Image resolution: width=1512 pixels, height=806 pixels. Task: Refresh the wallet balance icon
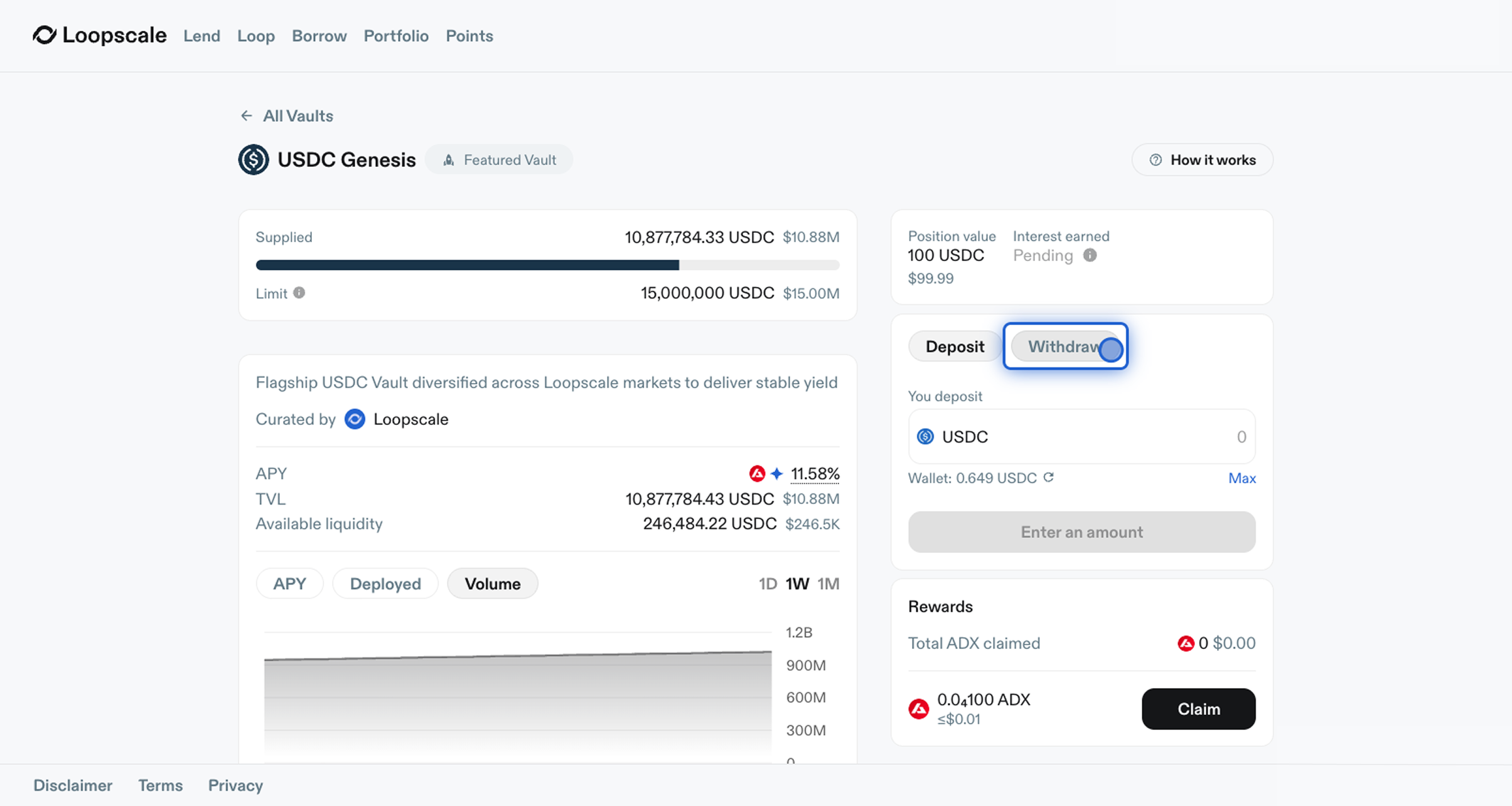click(x=1048, y=477)
